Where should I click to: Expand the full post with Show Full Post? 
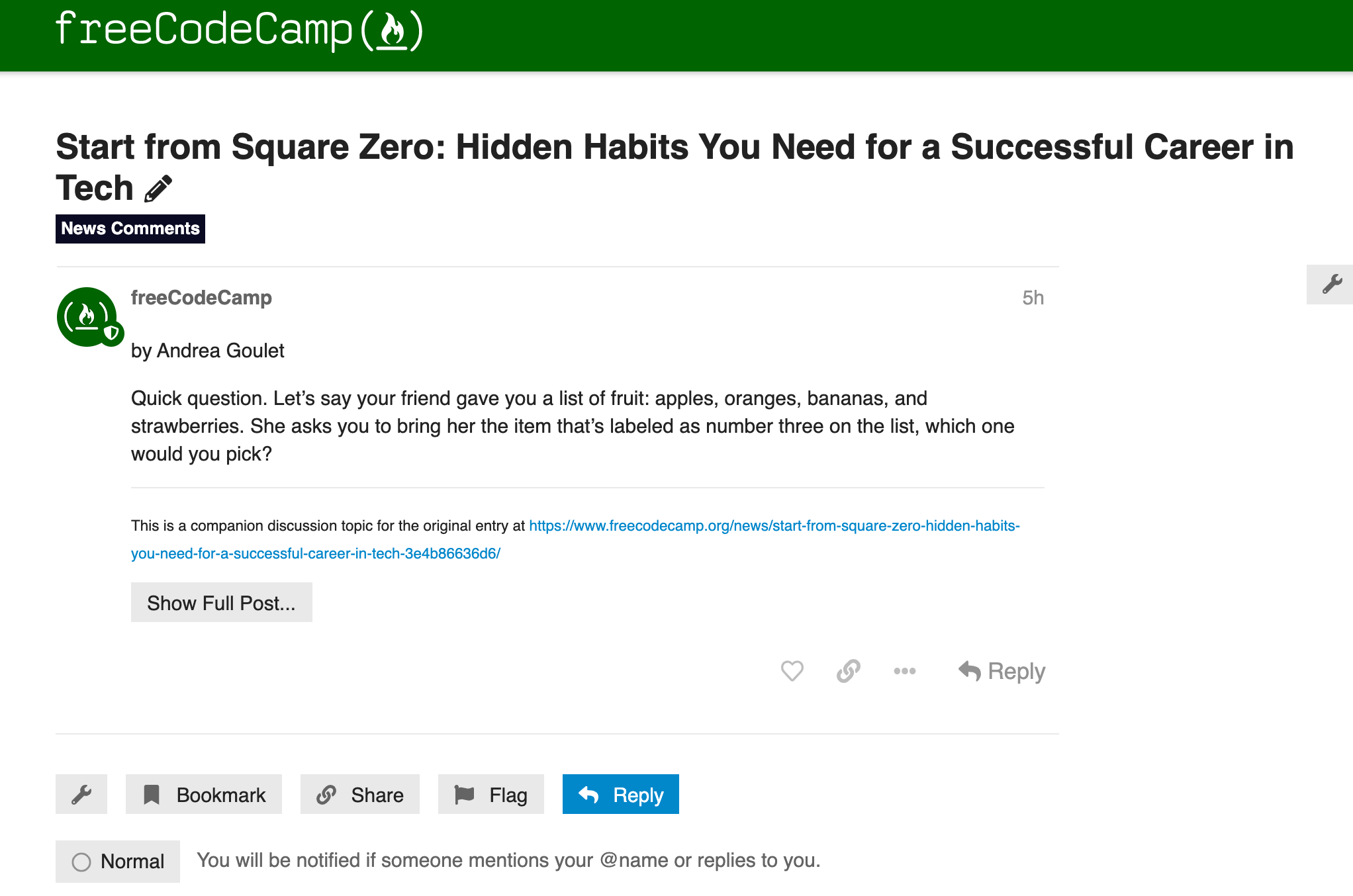pyautogui.click(x=221, y=602)
